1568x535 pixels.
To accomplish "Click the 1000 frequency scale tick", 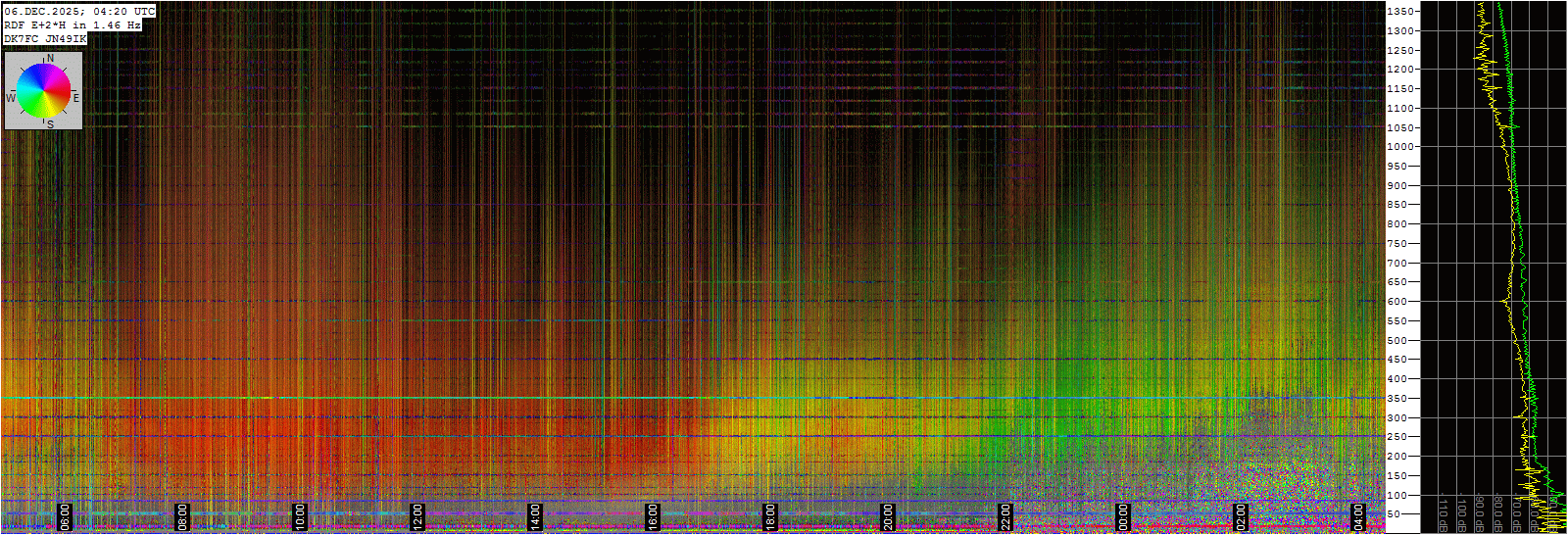I will (1401, 147).
